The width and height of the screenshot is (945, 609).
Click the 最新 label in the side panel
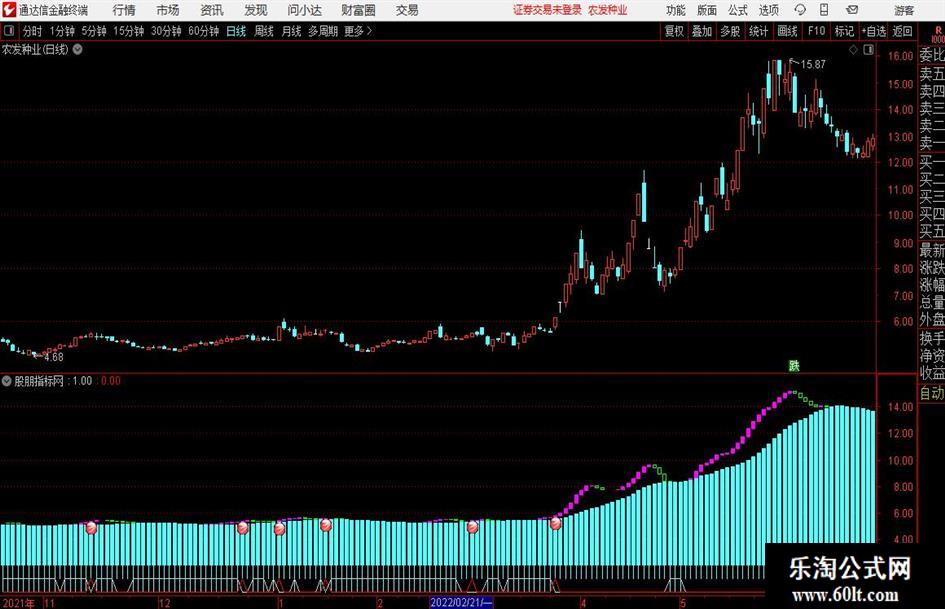point(932,250)
